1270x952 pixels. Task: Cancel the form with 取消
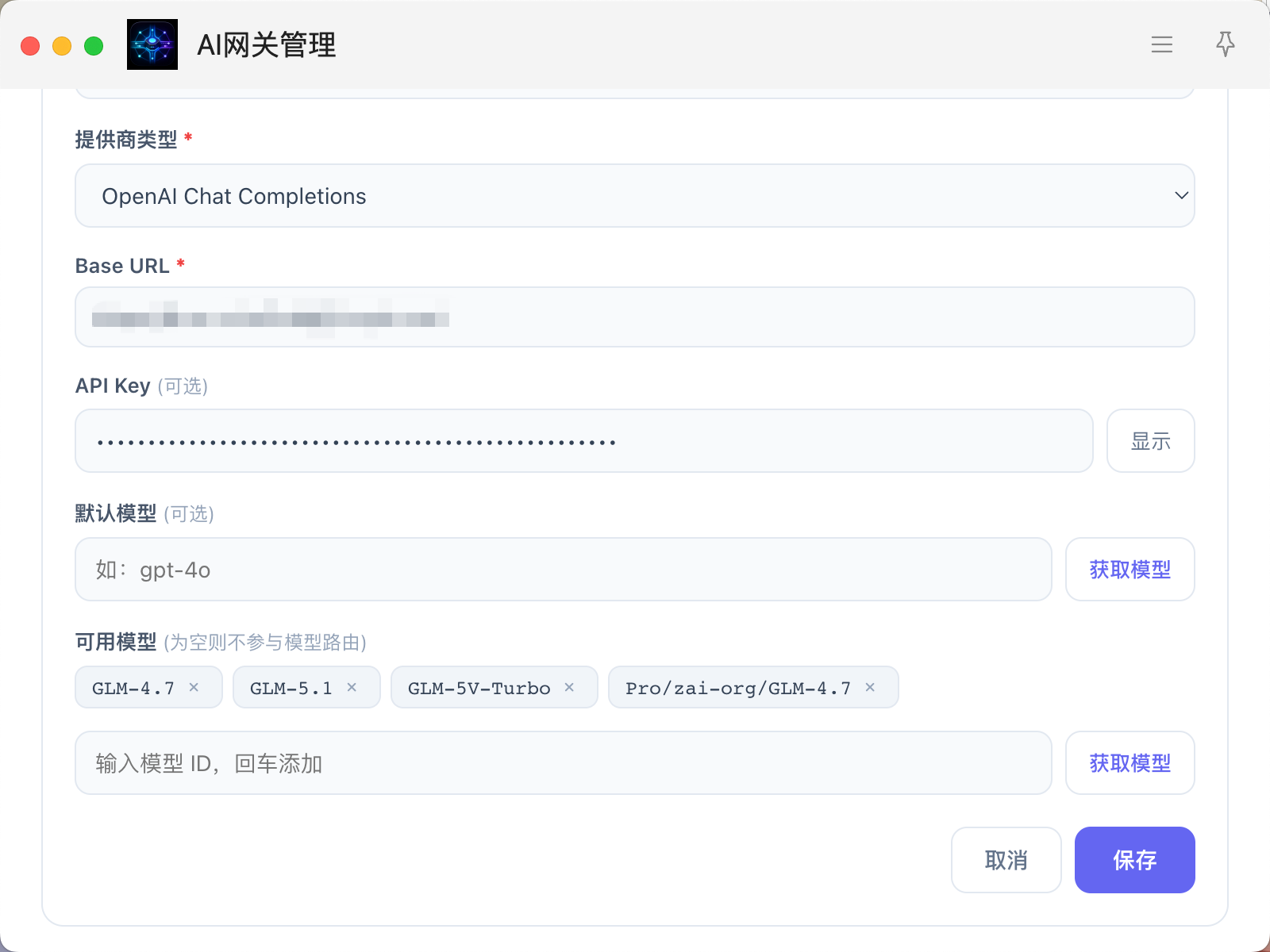(x=1006, y=860)
